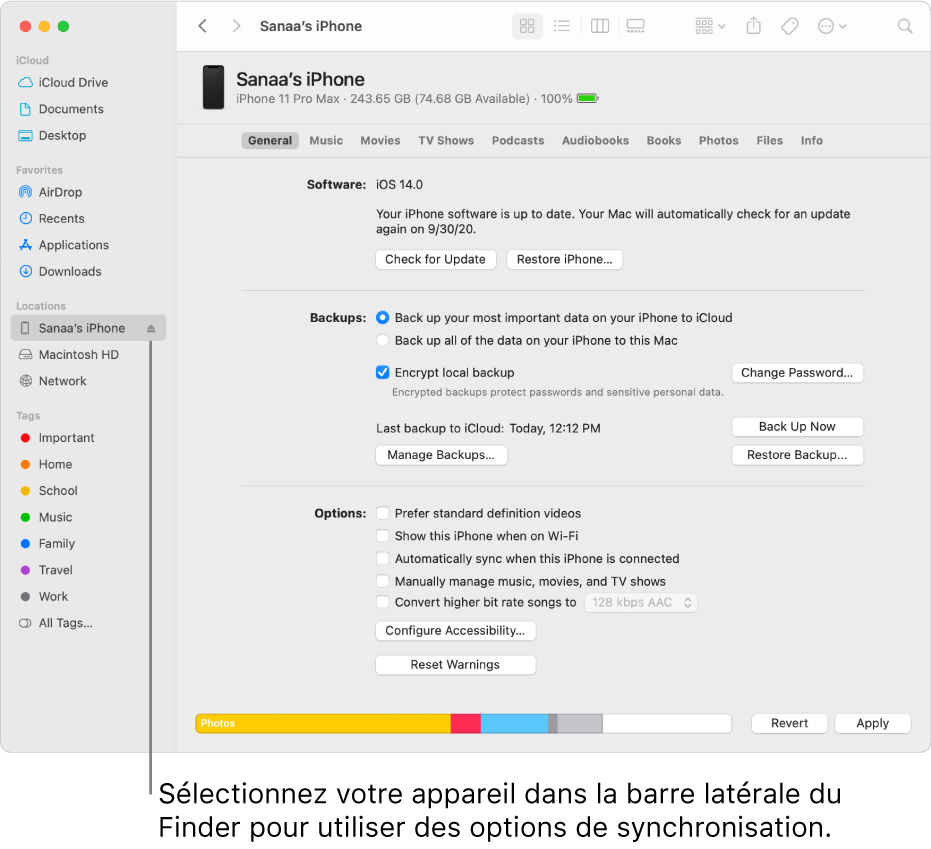Switch to gallery view

(635, 26)
